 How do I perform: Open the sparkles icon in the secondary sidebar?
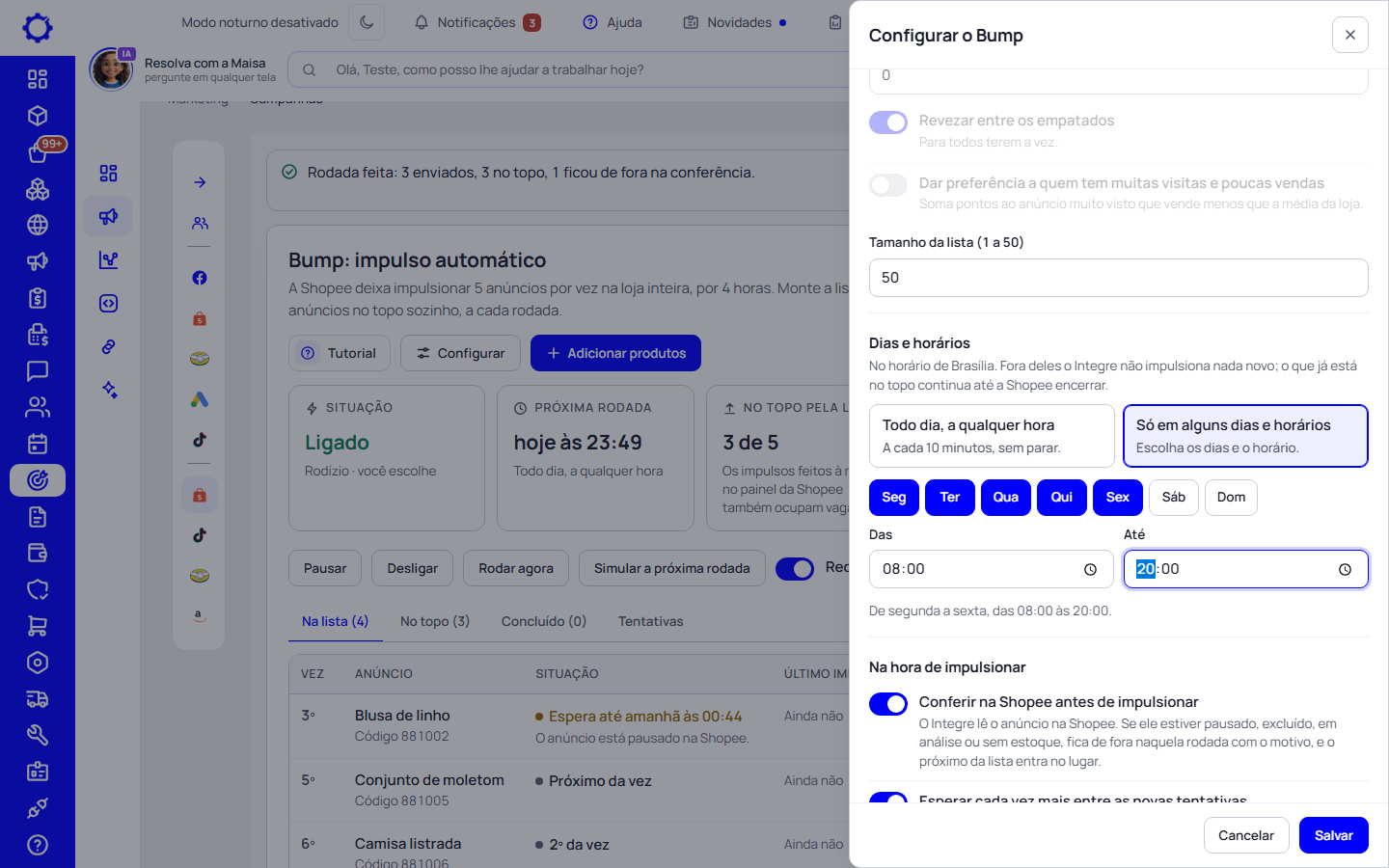coord(108,390)
